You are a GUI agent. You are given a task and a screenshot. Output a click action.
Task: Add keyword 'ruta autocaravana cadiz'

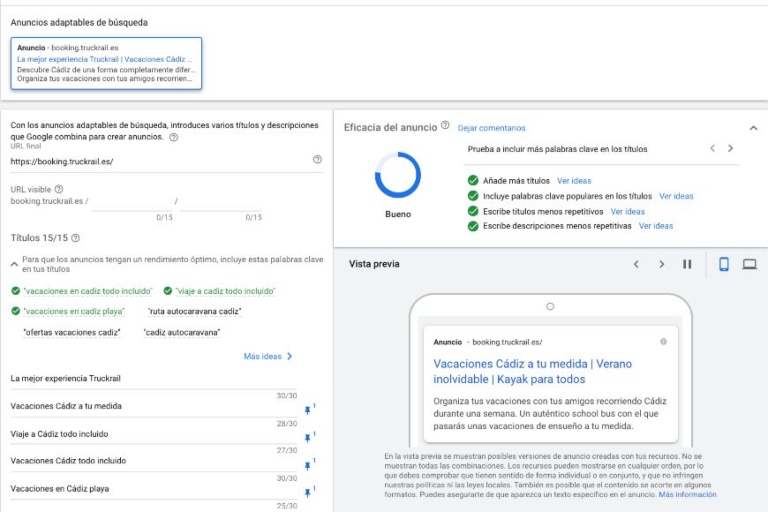(194, 311)
